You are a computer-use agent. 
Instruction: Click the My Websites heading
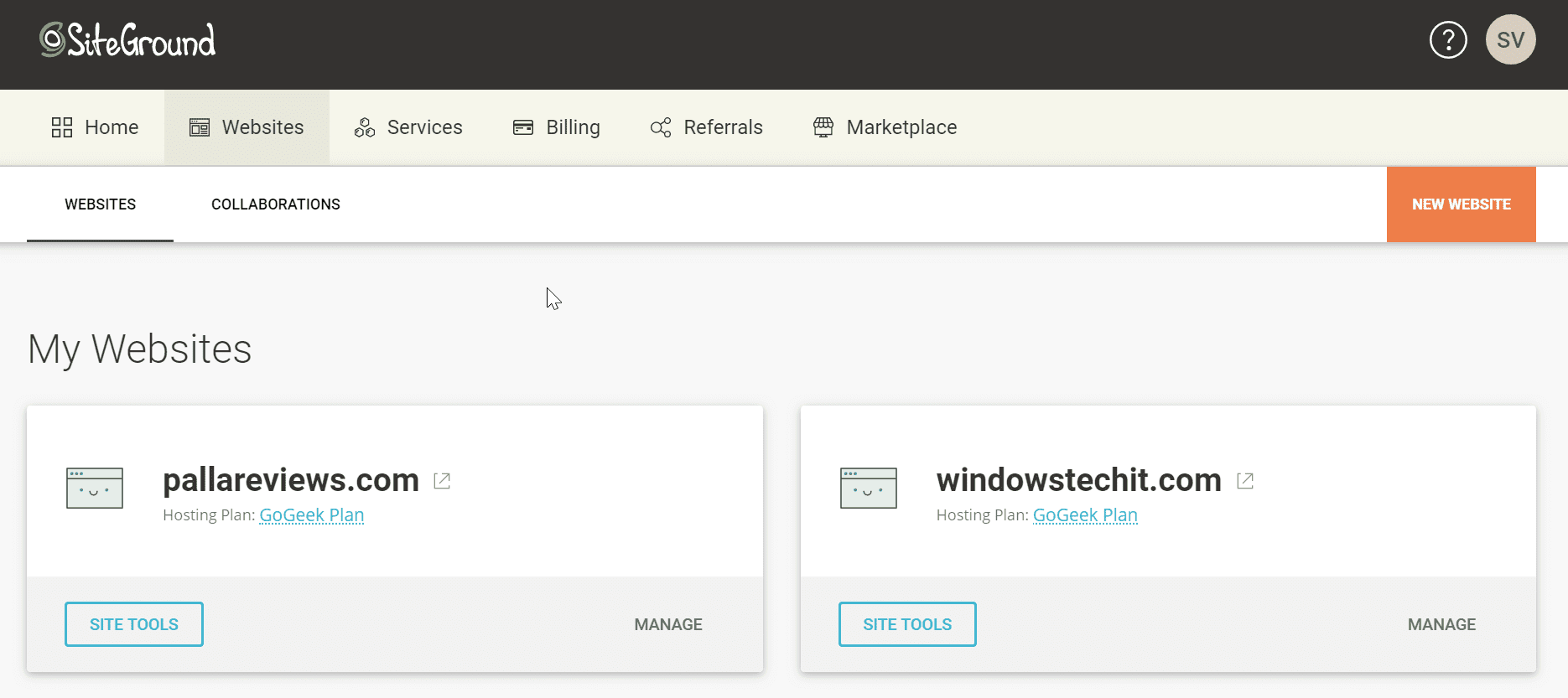click(x=140, y=349)
